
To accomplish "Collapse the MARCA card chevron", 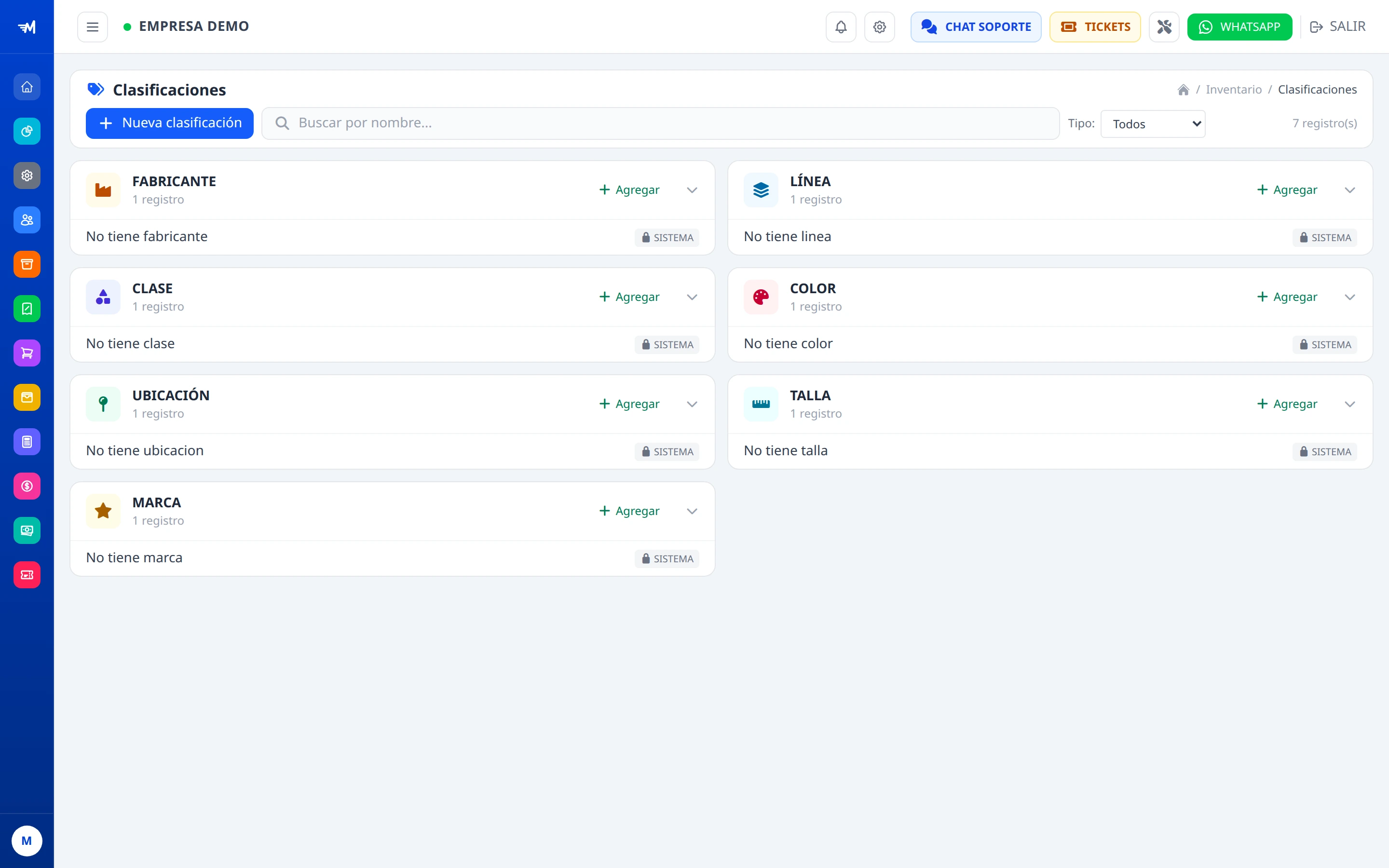I will 692,512.
